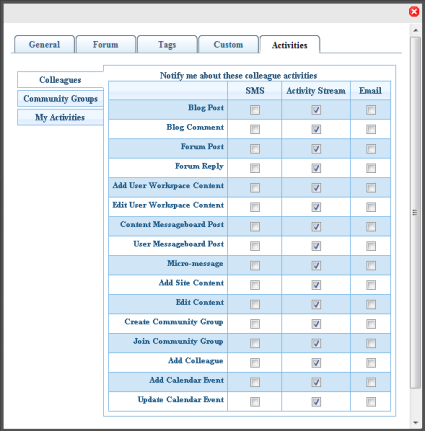Click the scrollbar up arrow
Screen dimensions: 425x431
415,30
